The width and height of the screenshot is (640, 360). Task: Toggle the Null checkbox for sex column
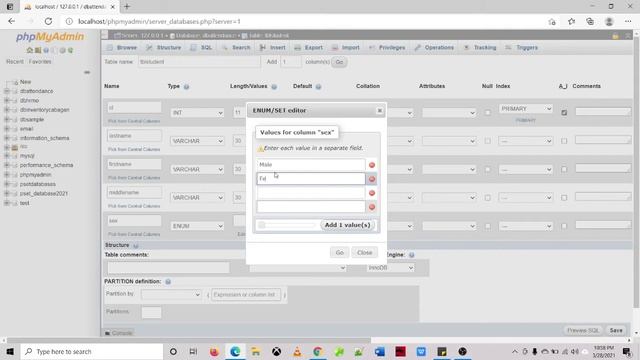(x=488, y=226)
